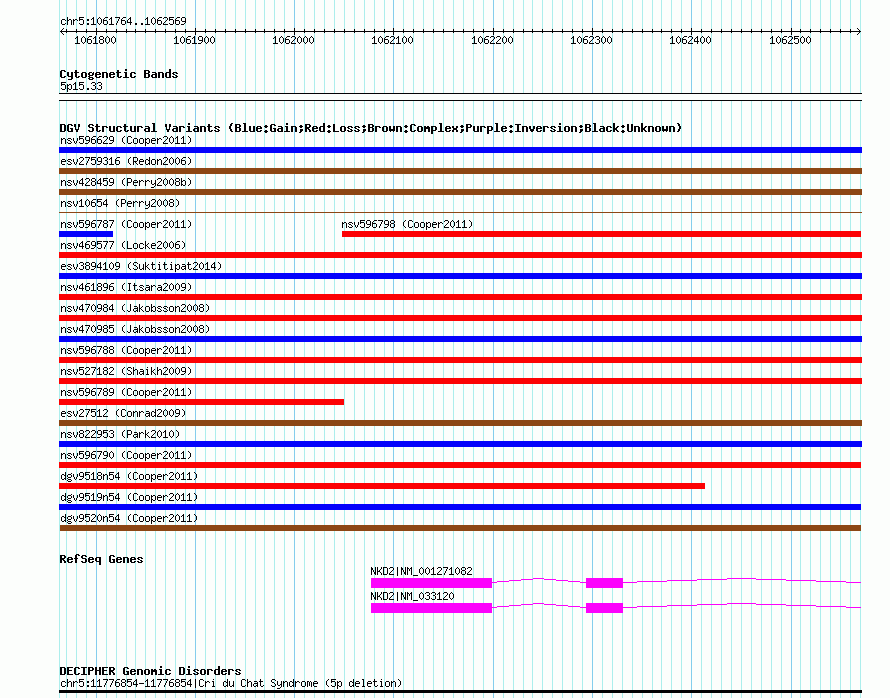The image size is (890, 698).
Task: Select the RefSeq Genes track heading
Action: pos(101,559)
